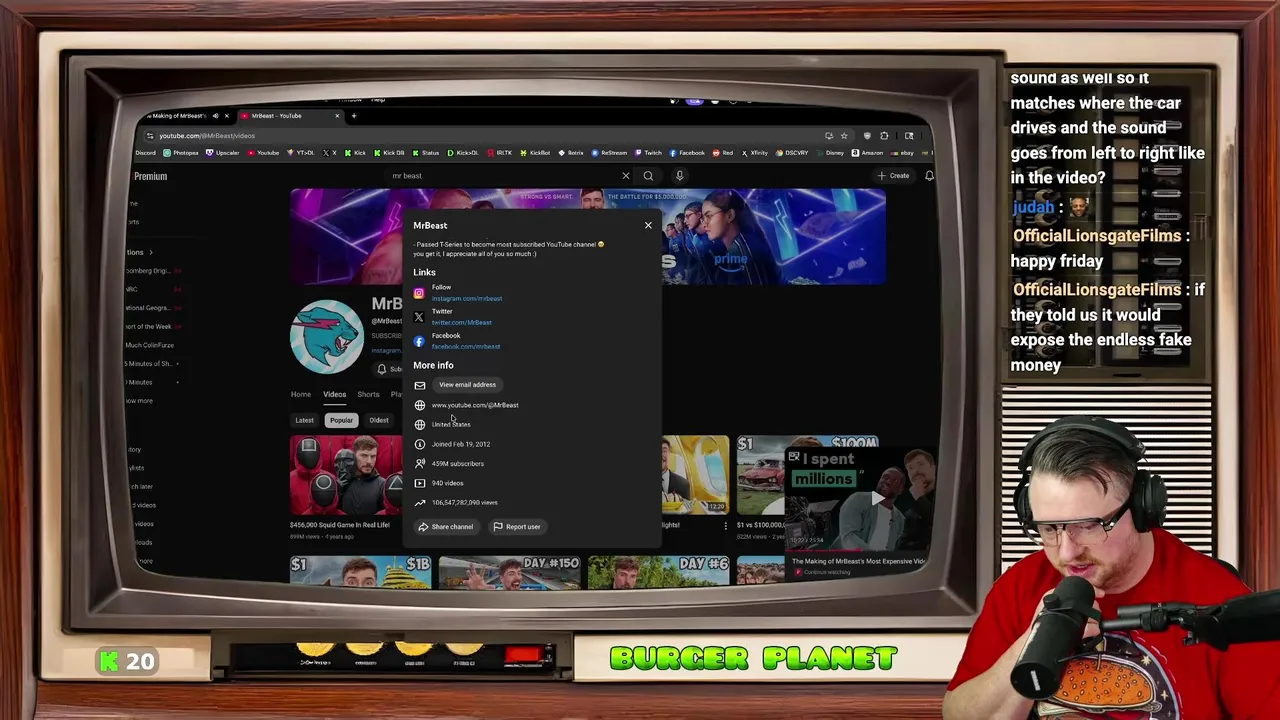
Task: Select the 459M subscribers text
Action: tap(458, 463)
